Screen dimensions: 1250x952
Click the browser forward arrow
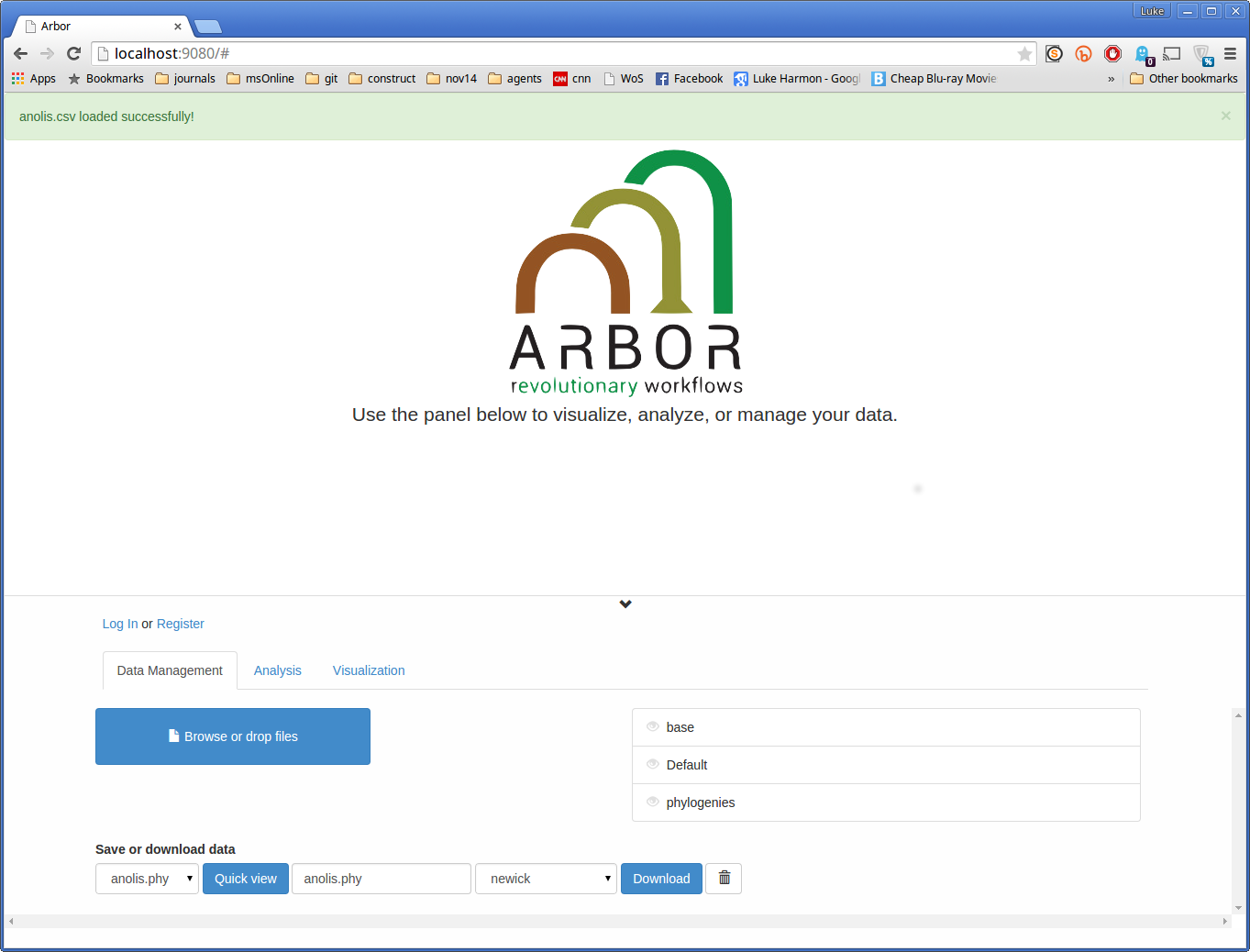[47, 54]
